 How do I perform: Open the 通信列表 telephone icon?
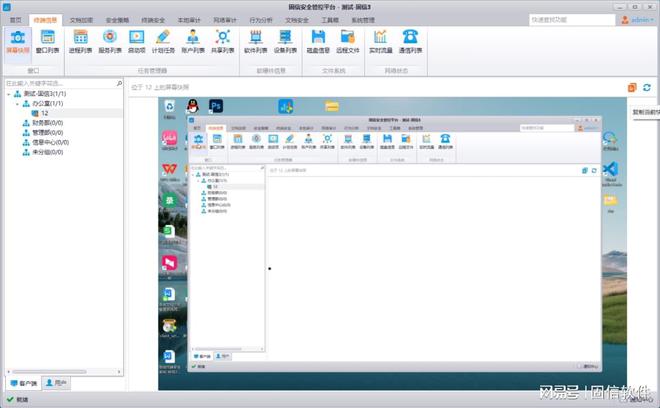410,42
